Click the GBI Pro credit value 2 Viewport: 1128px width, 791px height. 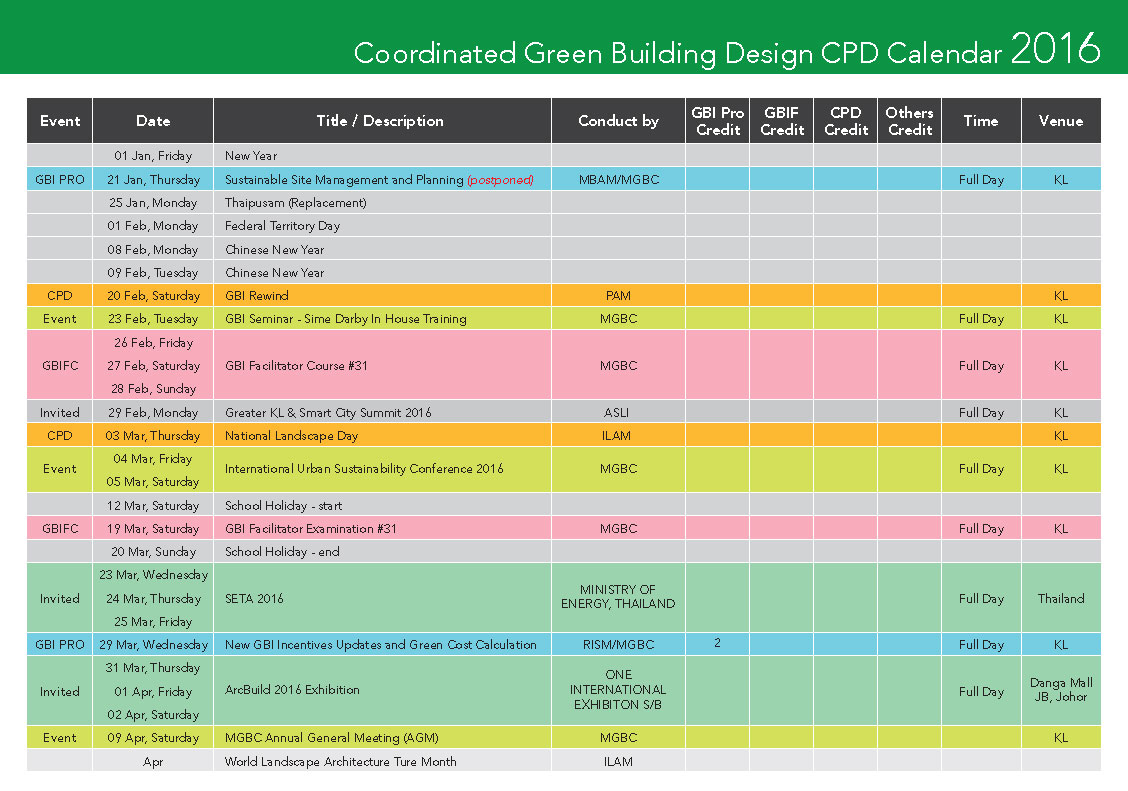click(x=717, y=644)
